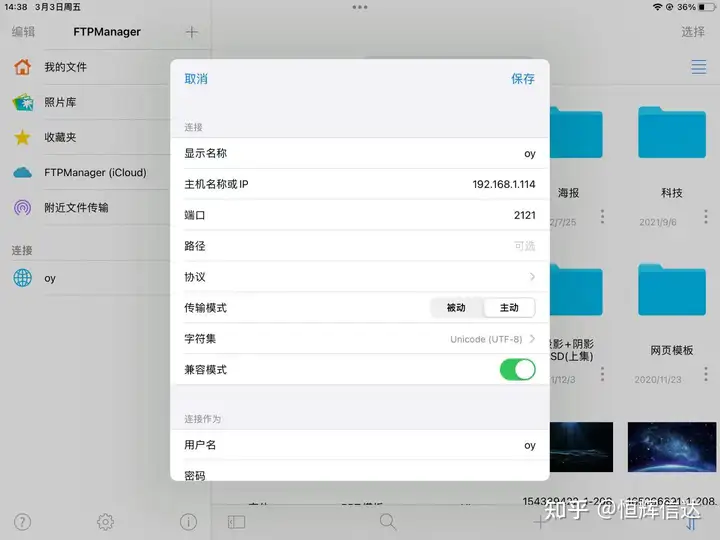Viewport: 720px width, 540px height.
Task: Open more options for 网页模板 folder
Action: [x=706, y=374]
